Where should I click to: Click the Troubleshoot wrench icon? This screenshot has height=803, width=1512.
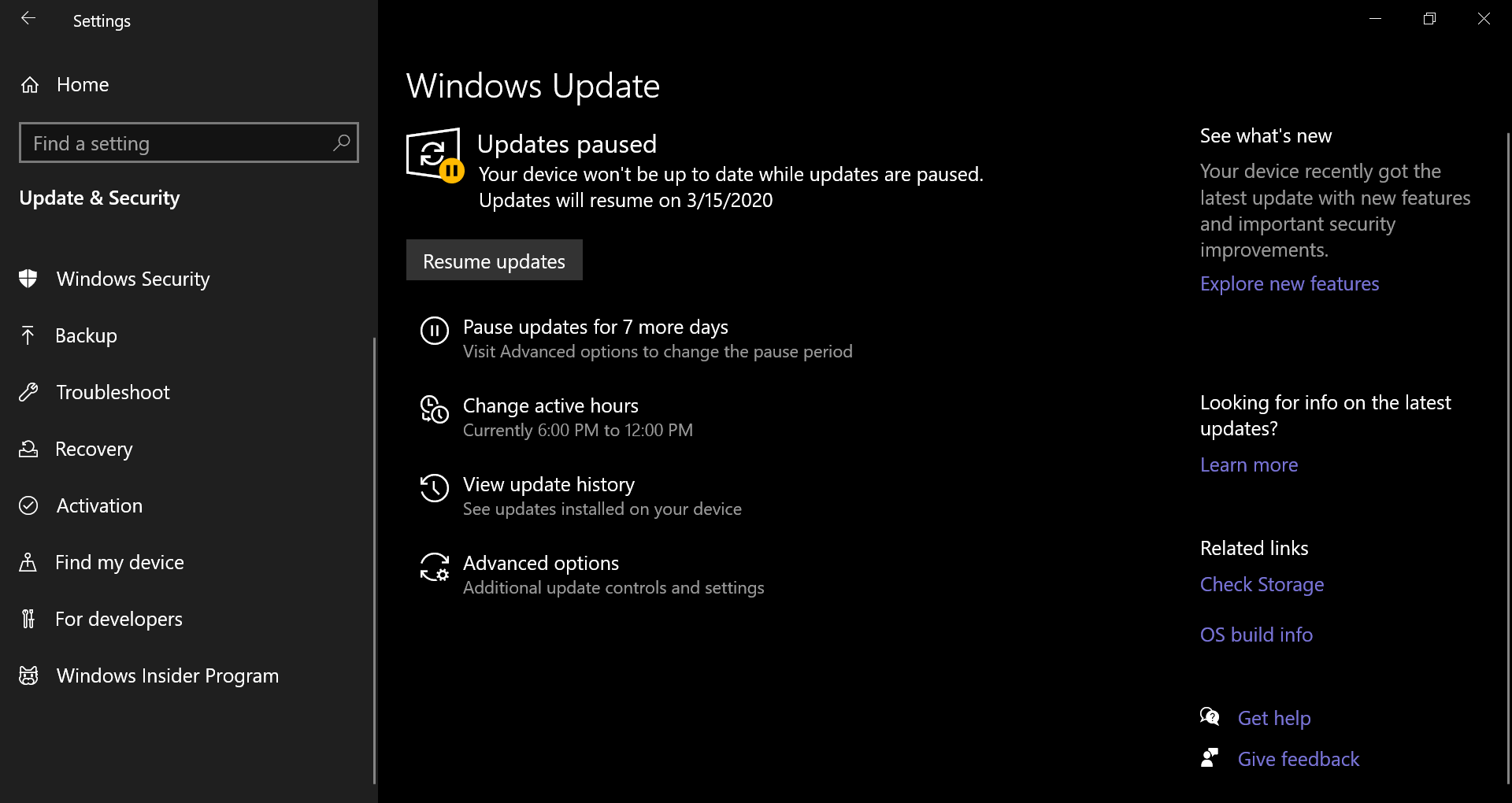tap(28, 392)
